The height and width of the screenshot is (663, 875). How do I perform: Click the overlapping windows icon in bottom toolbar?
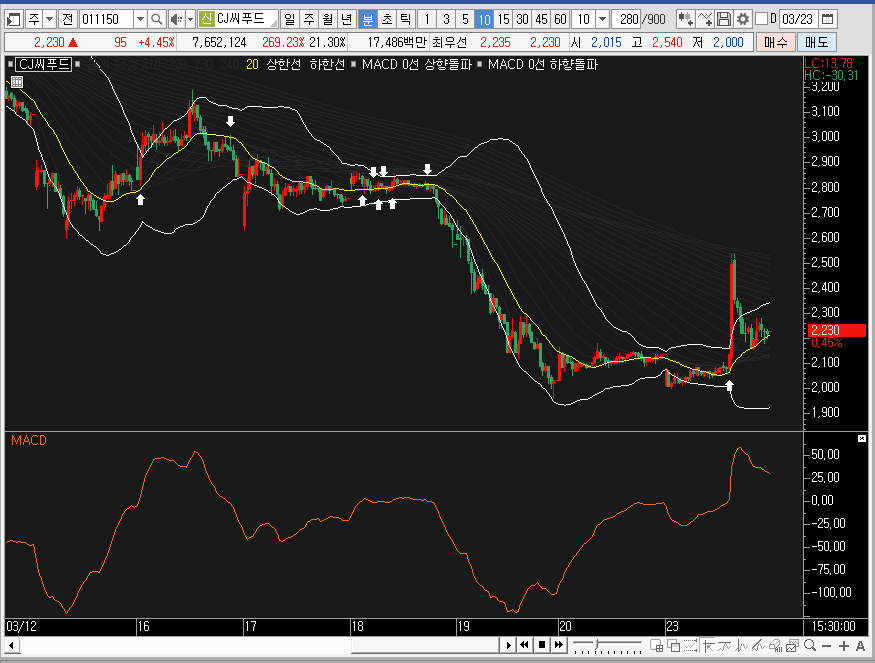[x=674, y=646]
